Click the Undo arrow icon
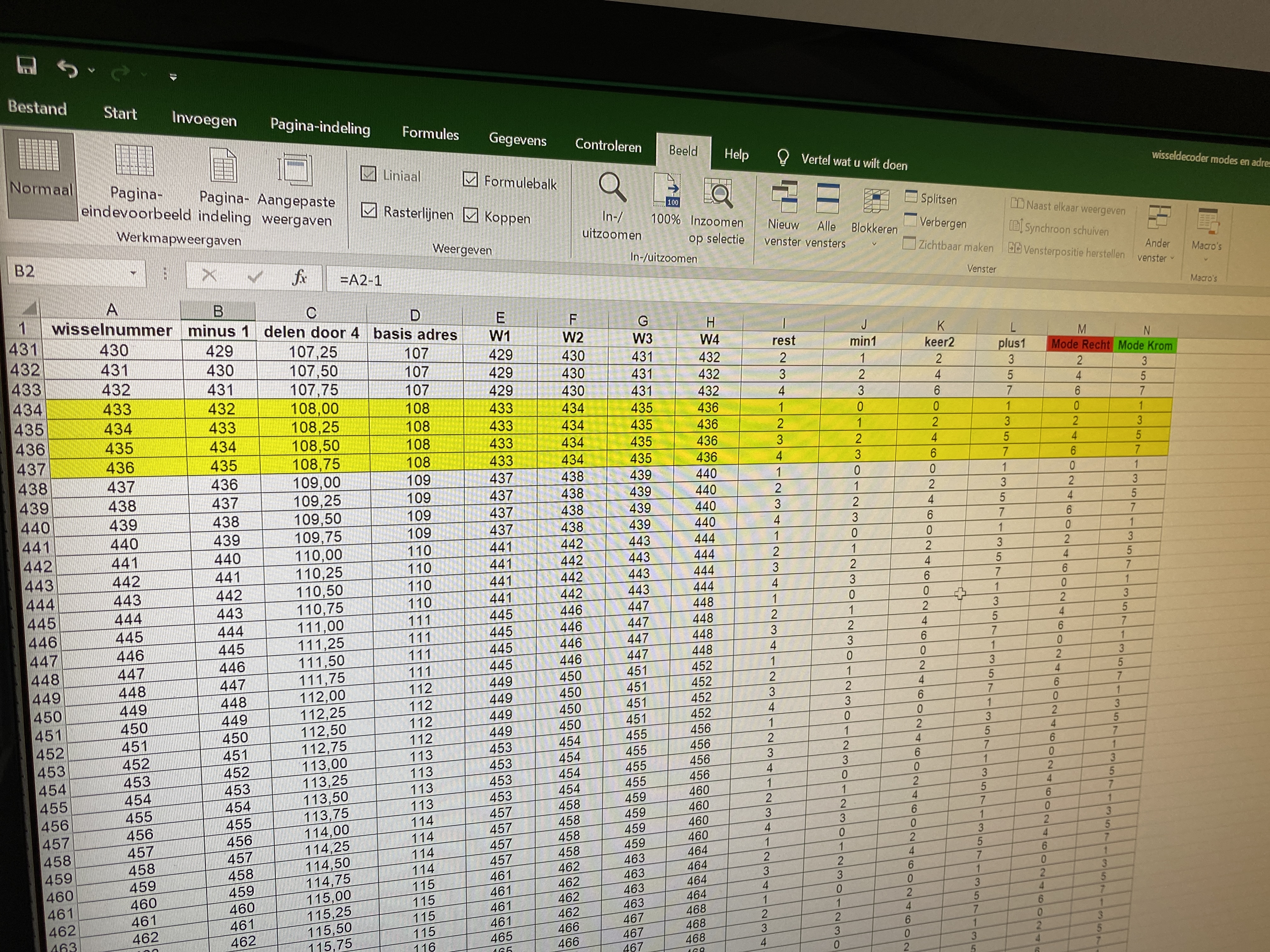Screen dimensions: 1270x952 [x=68, y=69]
